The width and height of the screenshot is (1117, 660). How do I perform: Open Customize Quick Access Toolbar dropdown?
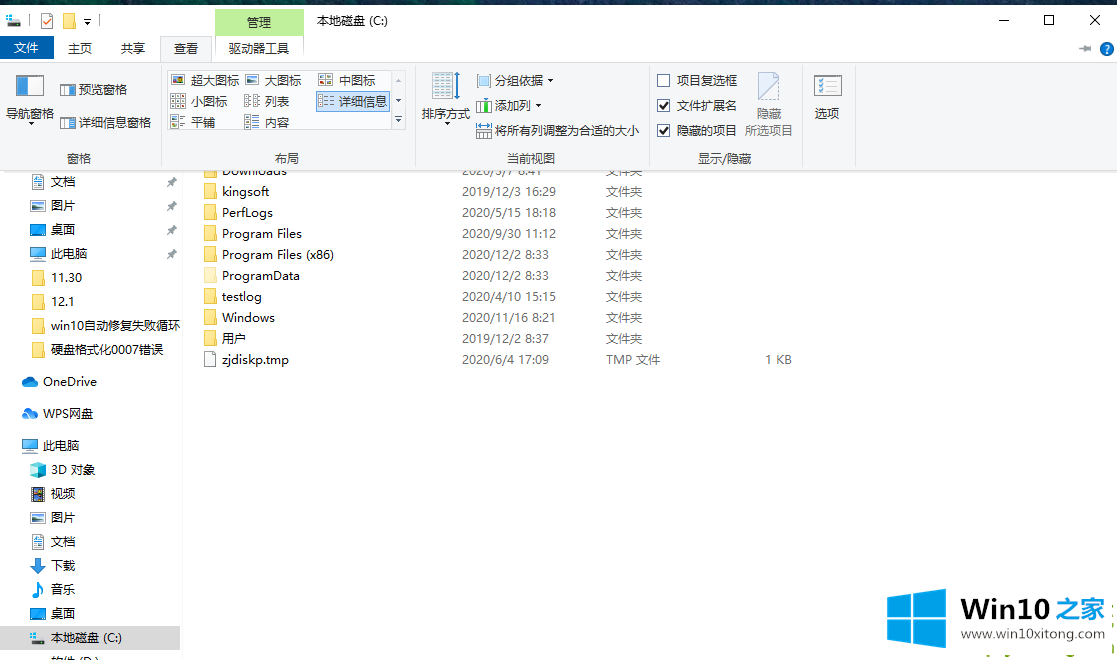coord(88,22)
